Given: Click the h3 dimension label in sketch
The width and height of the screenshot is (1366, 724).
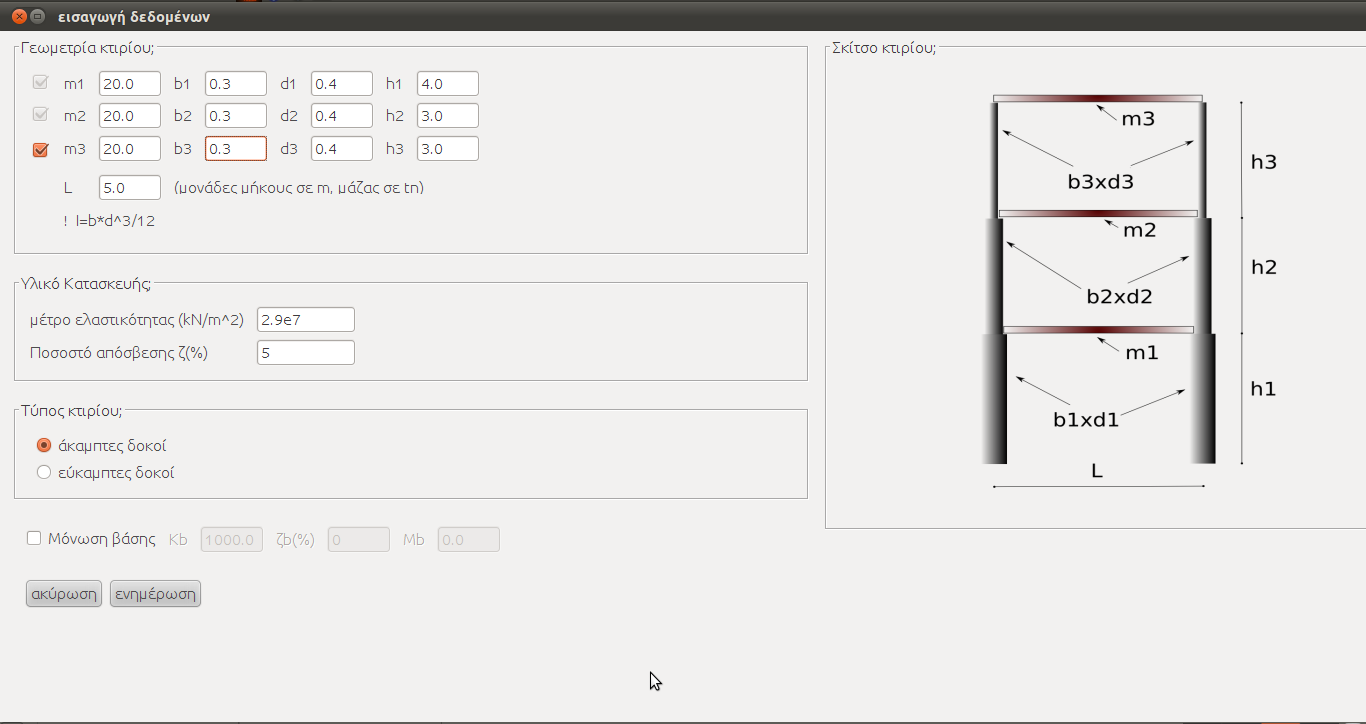Looking at the screenshot, I should pyautogui.click(x=1264, y=162).
